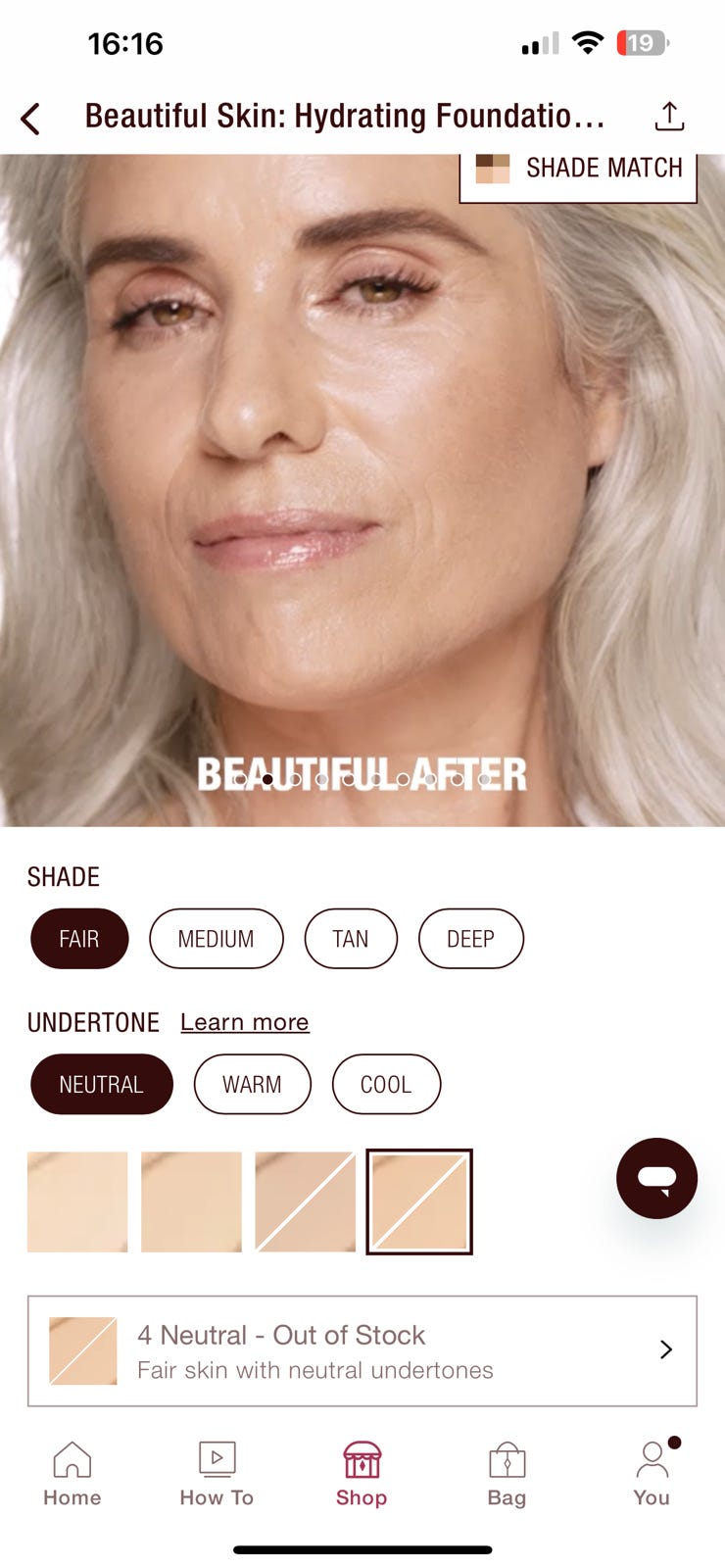Open the How To video icon
The height and width of the screenshot is (1568, 725).
click(x=217, y=1458)
